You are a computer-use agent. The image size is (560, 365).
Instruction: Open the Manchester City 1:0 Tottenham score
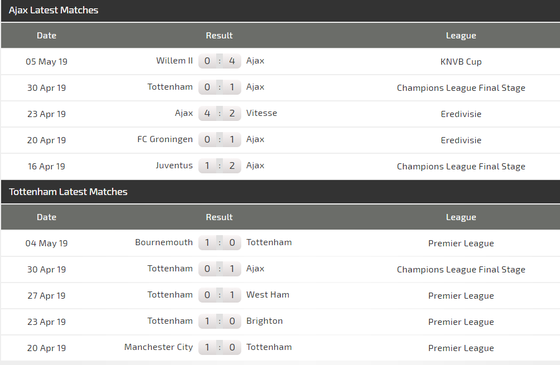(219, 347)
